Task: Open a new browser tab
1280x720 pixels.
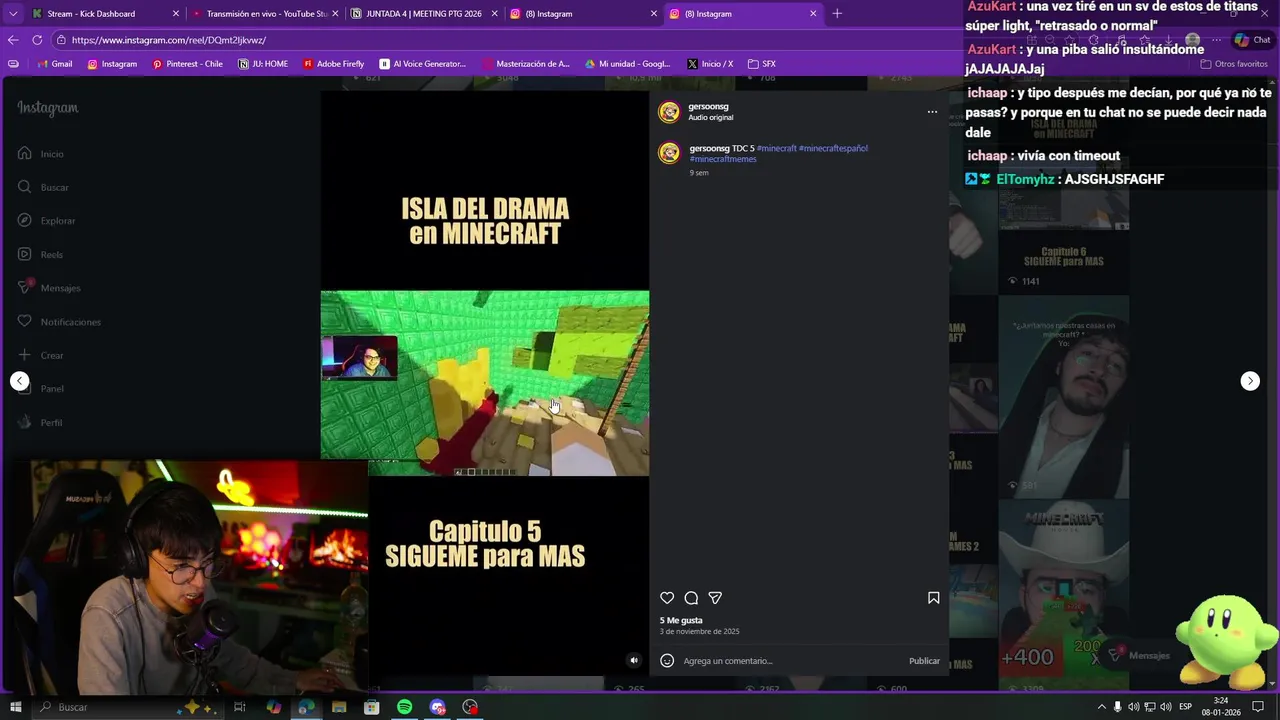Action: 837,14
